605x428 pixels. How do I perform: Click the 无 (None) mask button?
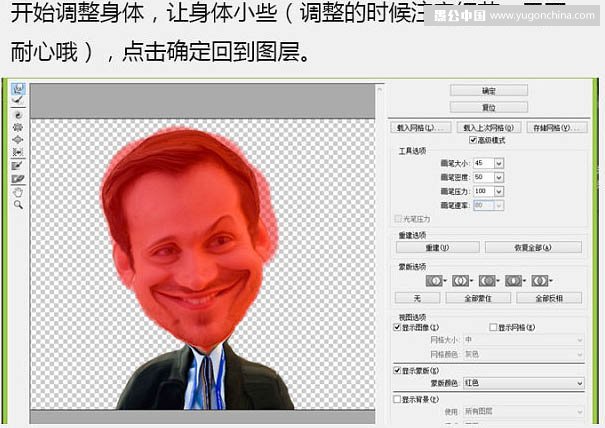pyautogui.click(x=417, y=298)
